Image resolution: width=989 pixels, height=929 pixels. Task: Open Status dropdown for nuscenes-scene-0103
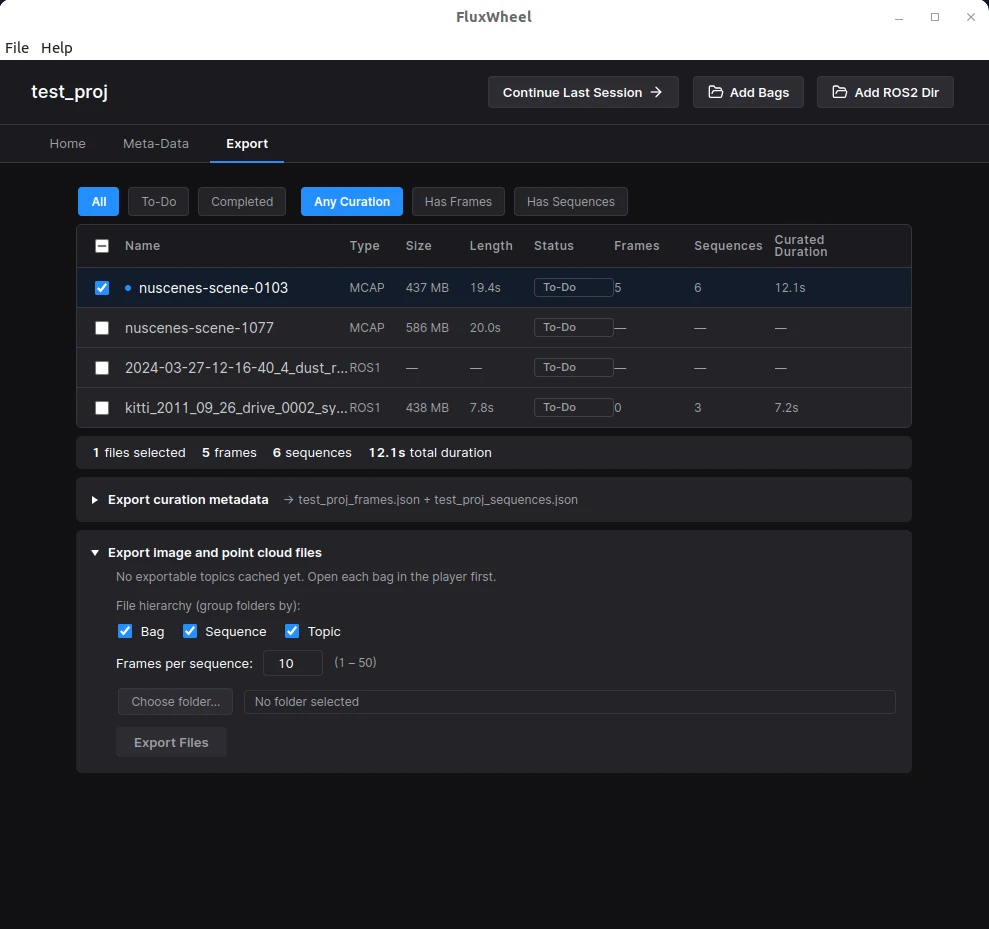tap(573, 288)
